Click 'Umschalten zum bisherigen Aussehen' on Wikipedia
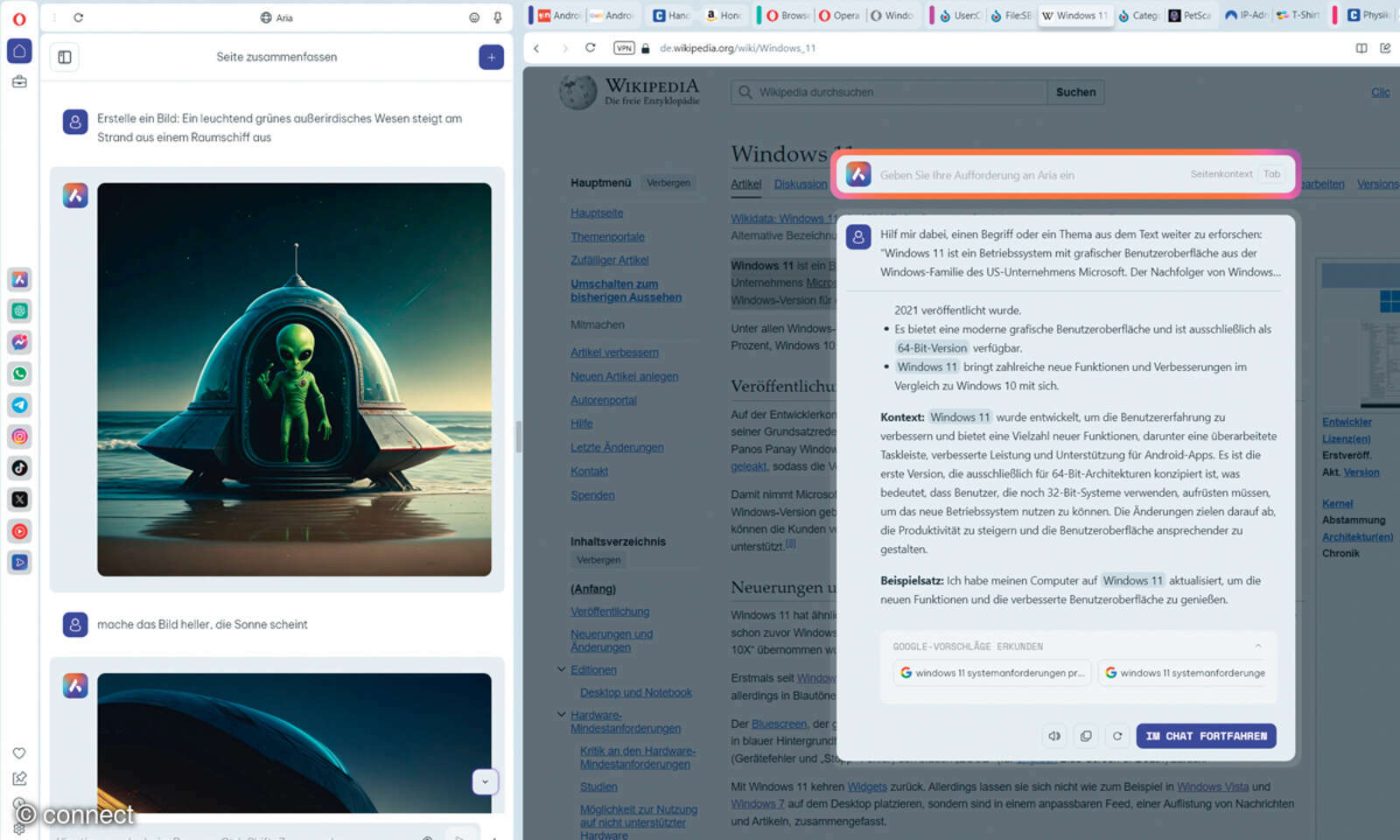The height and width of the screenshot is (840, 1400). (626, 290)
